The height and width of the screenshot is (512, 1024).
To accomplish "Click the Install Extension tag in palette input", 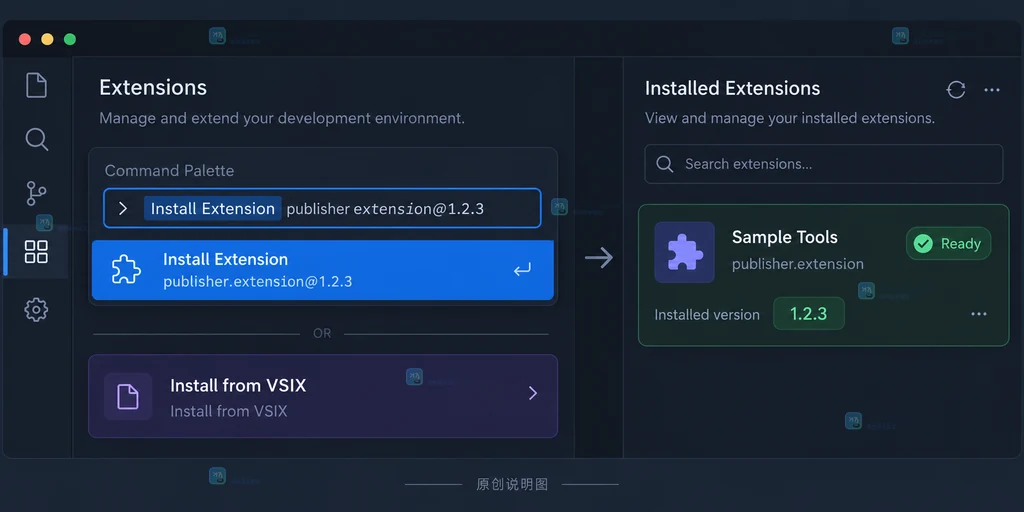I will click(x=213, y=208).
